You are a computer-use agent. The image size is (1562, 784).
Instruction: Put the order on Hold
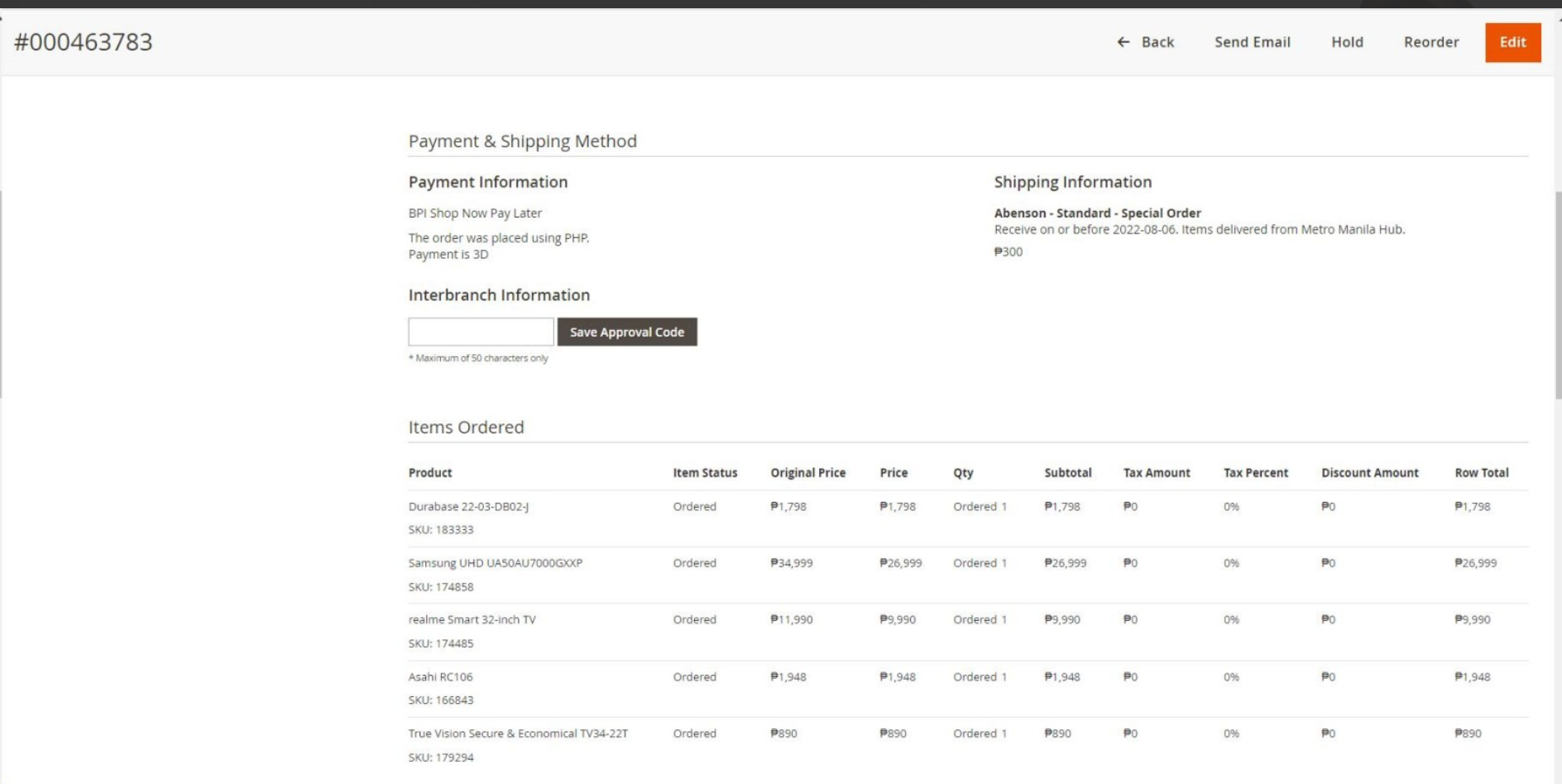pos(1347,42)
